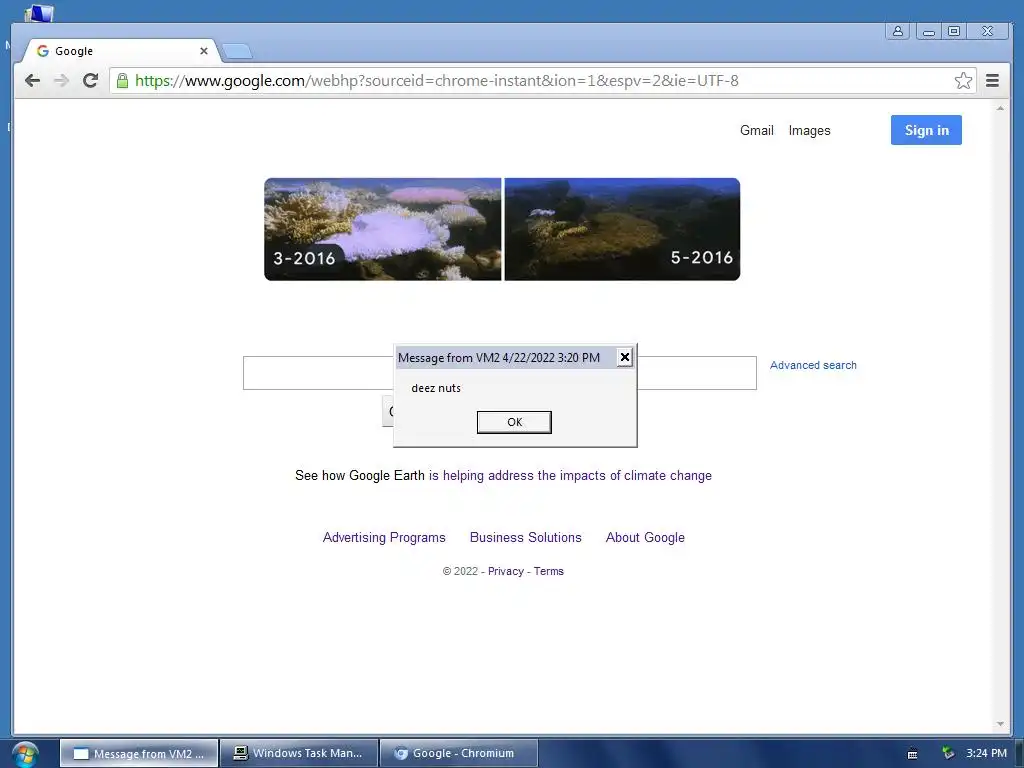Click the 3-2016 coral reef image
1024x768 pixels.
383,229
